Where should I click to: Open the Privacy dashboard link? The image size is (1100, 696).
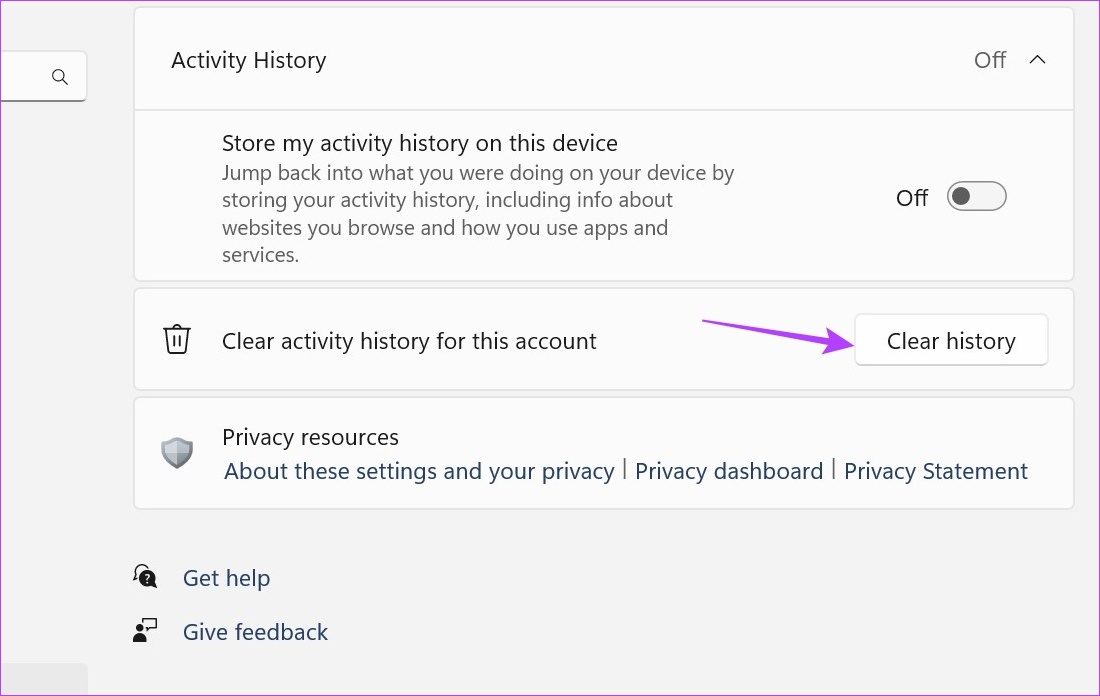[729, 471]
